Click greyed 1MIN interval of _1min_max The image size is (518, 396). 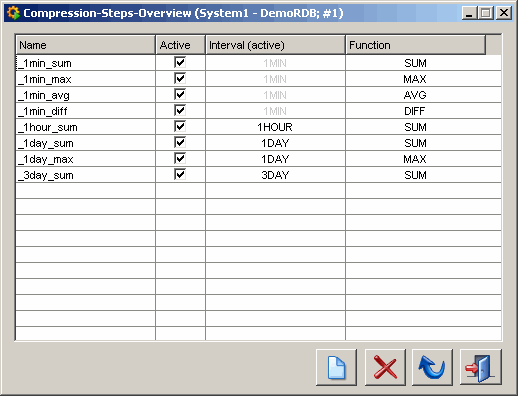[275, 79]
